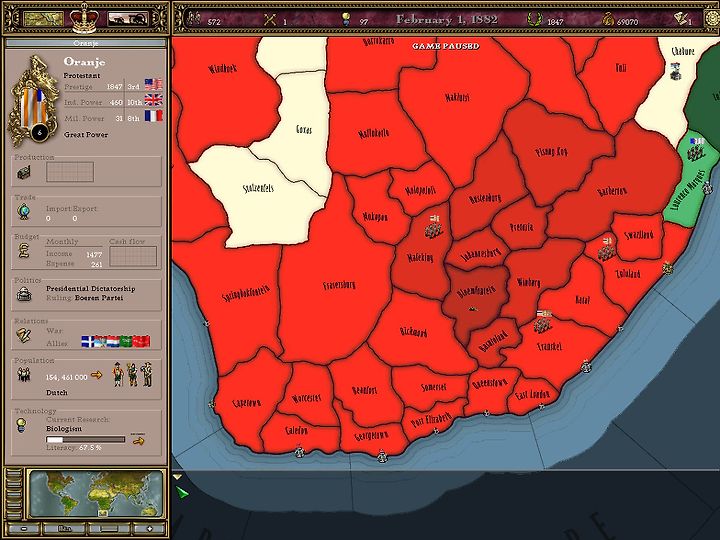Screen dimensions: 720x540
Task: Click the scroll icon at top right
Action: click(x=680, y=19)
